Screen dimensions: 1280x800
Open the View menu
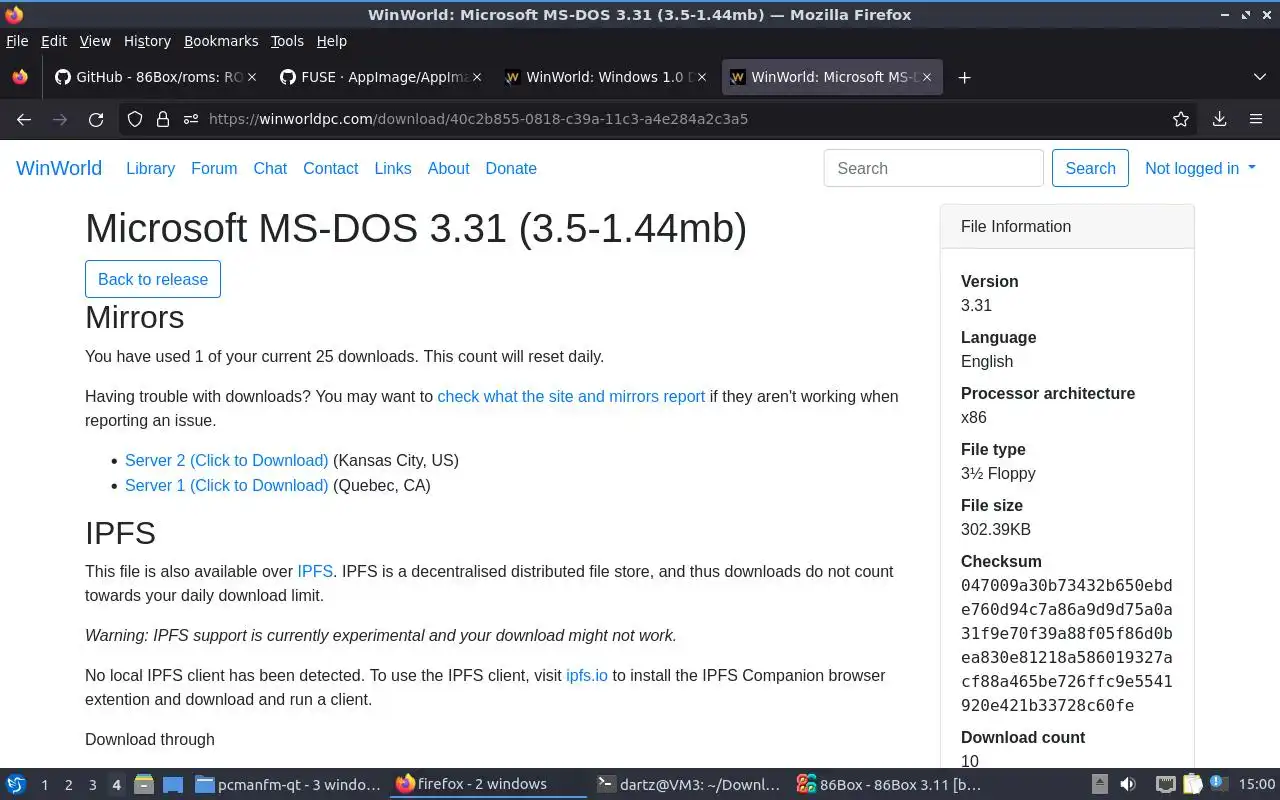(x=95, y=41)
